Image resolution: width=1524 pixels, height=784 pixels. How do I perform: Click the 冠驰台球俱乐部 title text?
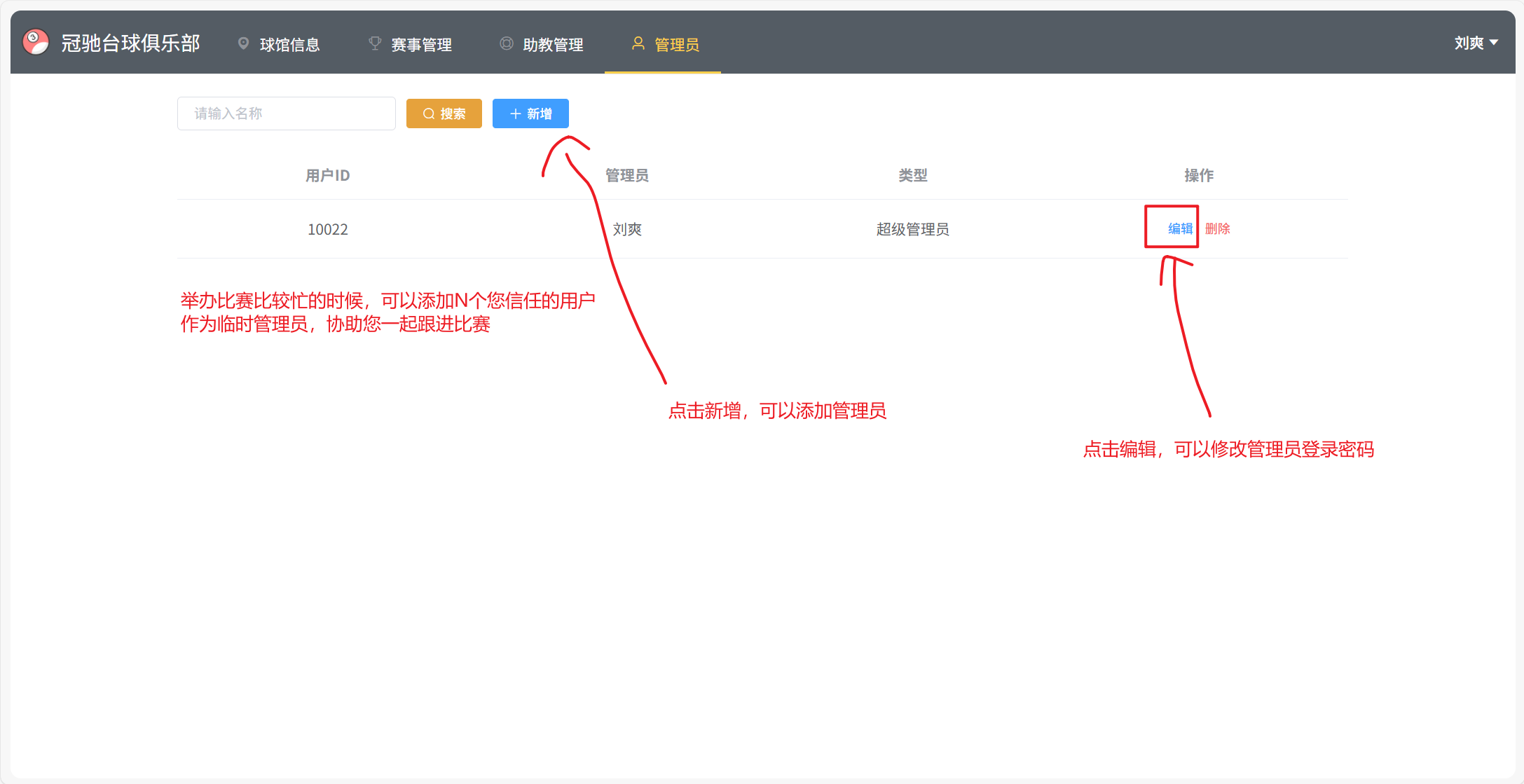coord(130,43)
